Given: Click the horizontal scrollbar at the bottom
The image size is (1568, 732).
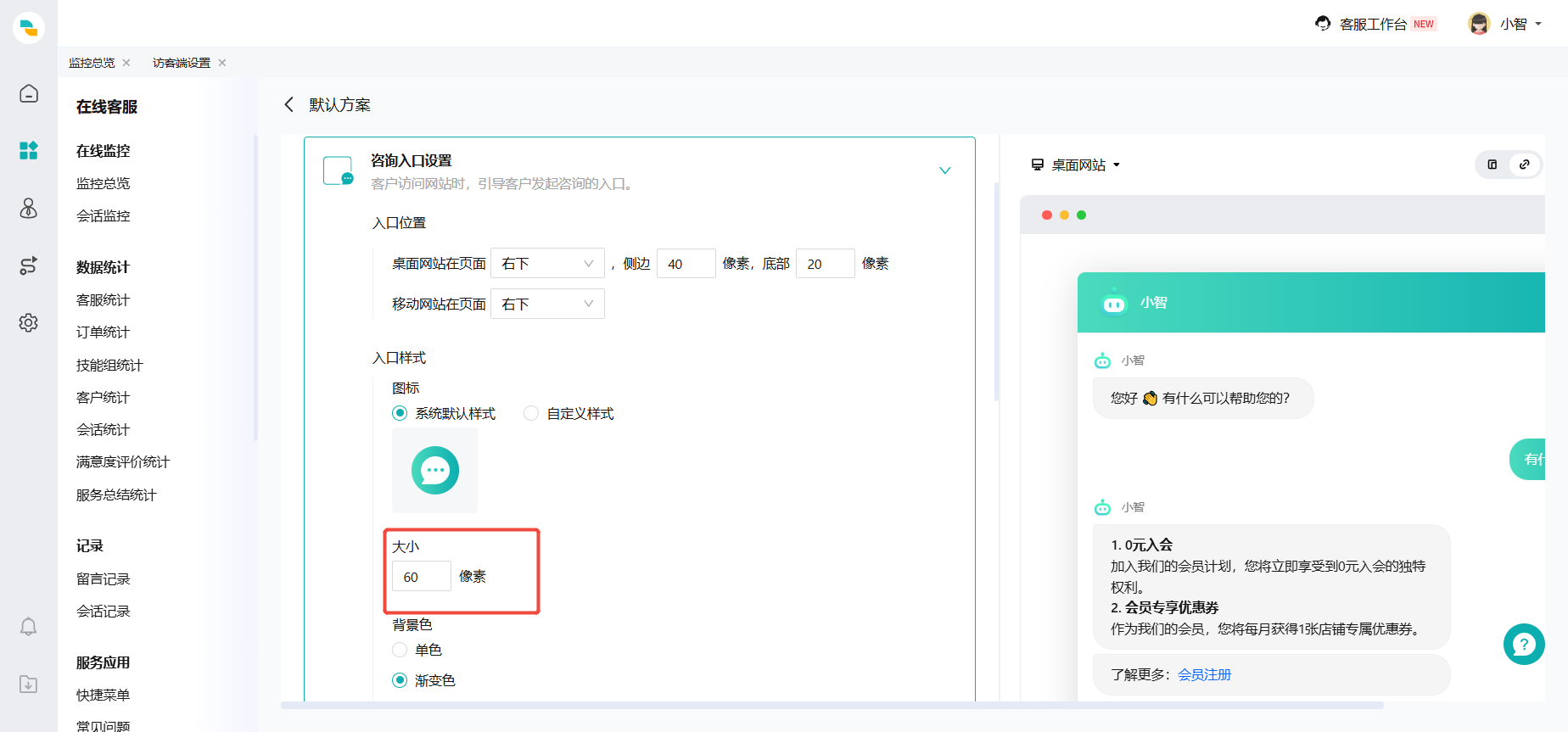Looking at the screenshot, I should click(832, 705).
